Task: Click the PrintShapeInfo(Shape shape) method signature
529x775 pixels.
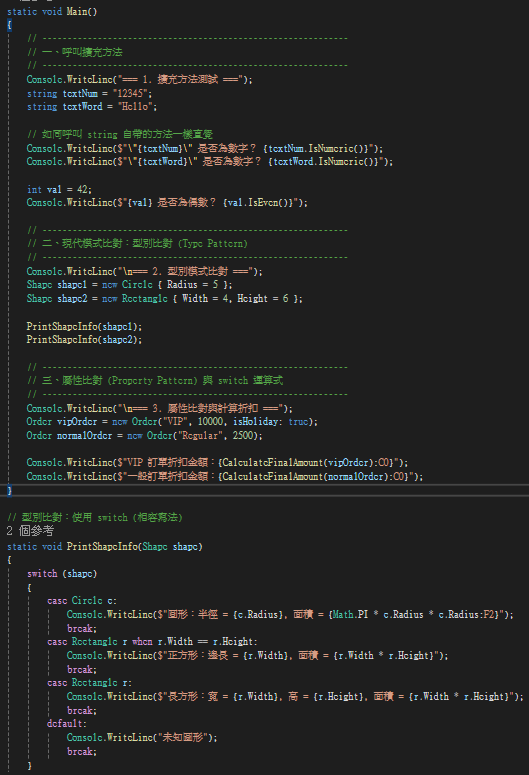Action: (105, 547)
